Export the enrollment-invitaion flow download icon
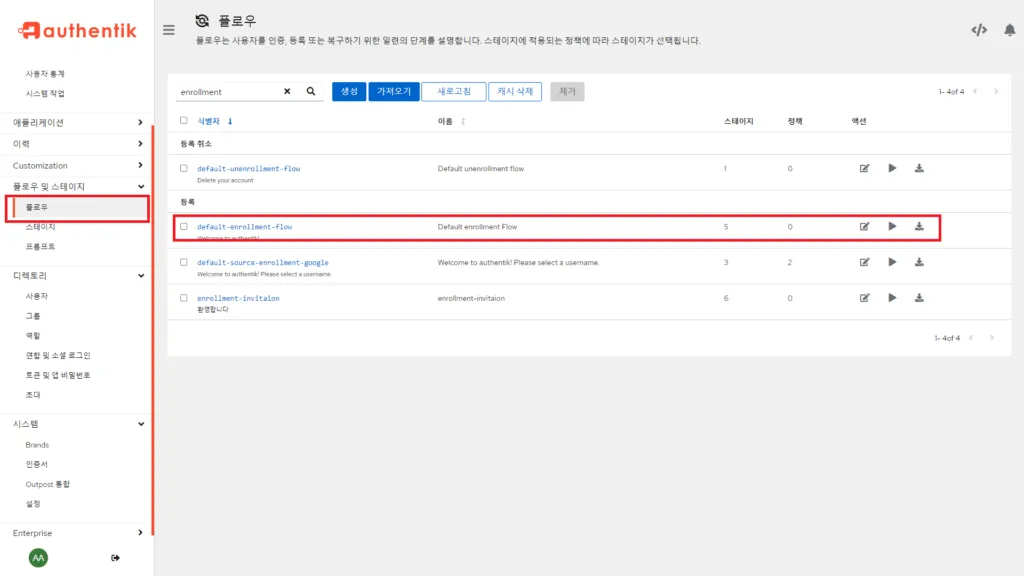Viewport: 1024px width, 576px height. tap(919, 298)
